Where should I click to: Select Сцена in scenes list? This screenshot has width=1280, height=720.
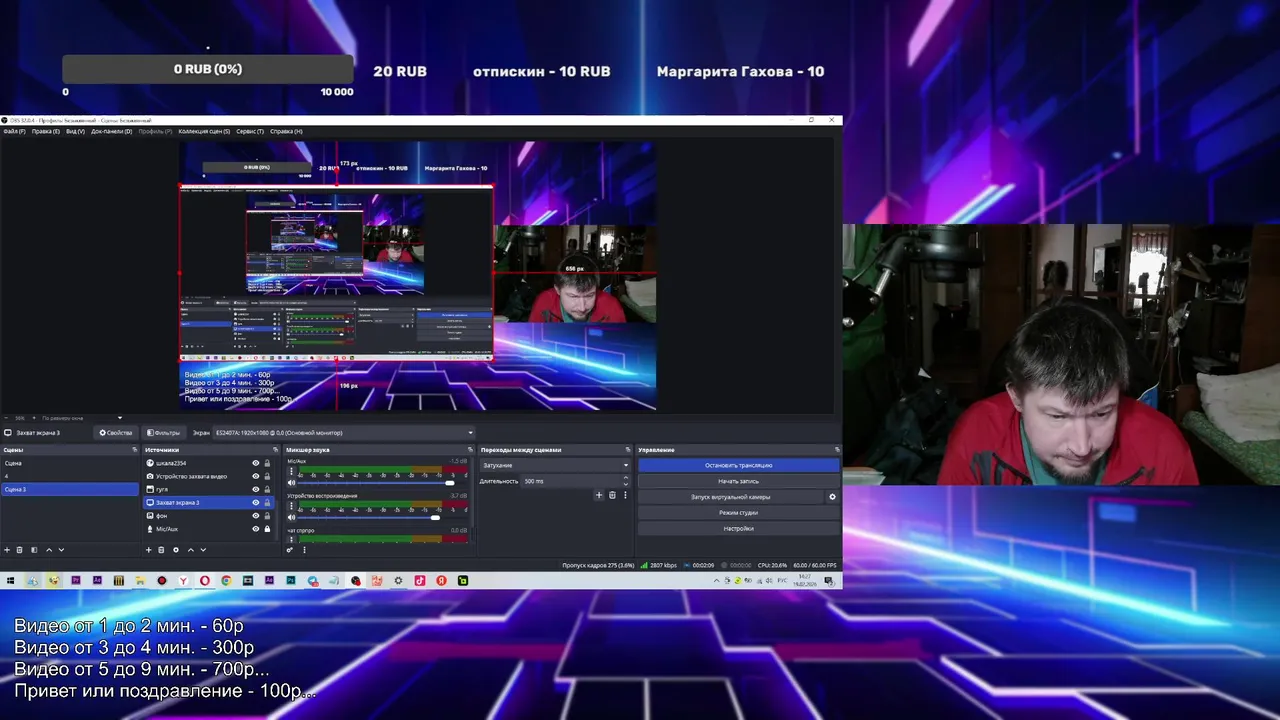(x=69, y=463)
